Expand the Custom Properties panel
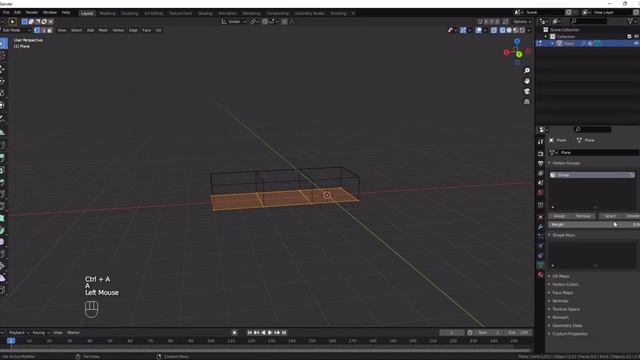This screenshot has width=640, height=360. 549,334
